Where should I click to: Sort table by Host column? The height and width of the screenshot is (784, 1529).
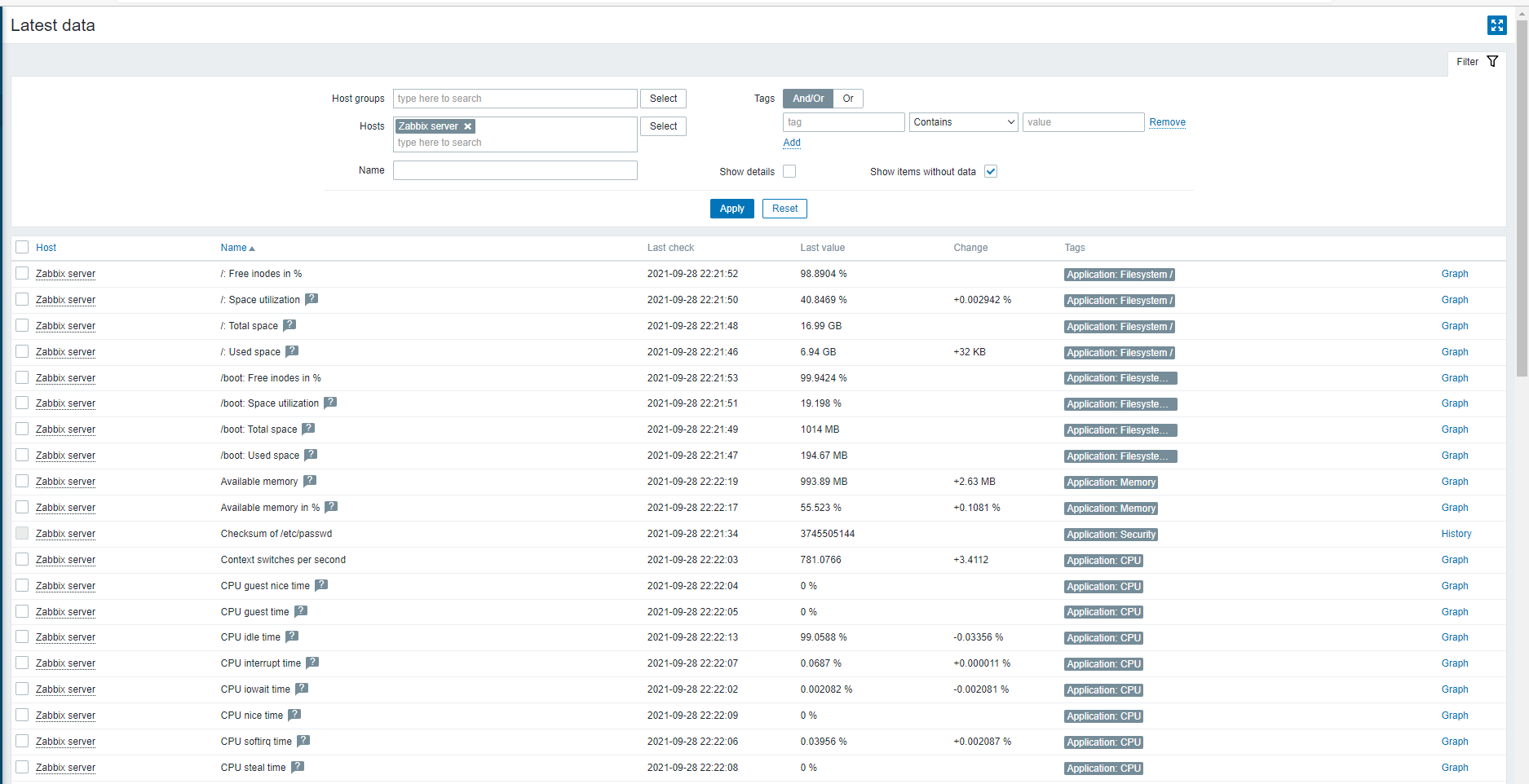46,248
